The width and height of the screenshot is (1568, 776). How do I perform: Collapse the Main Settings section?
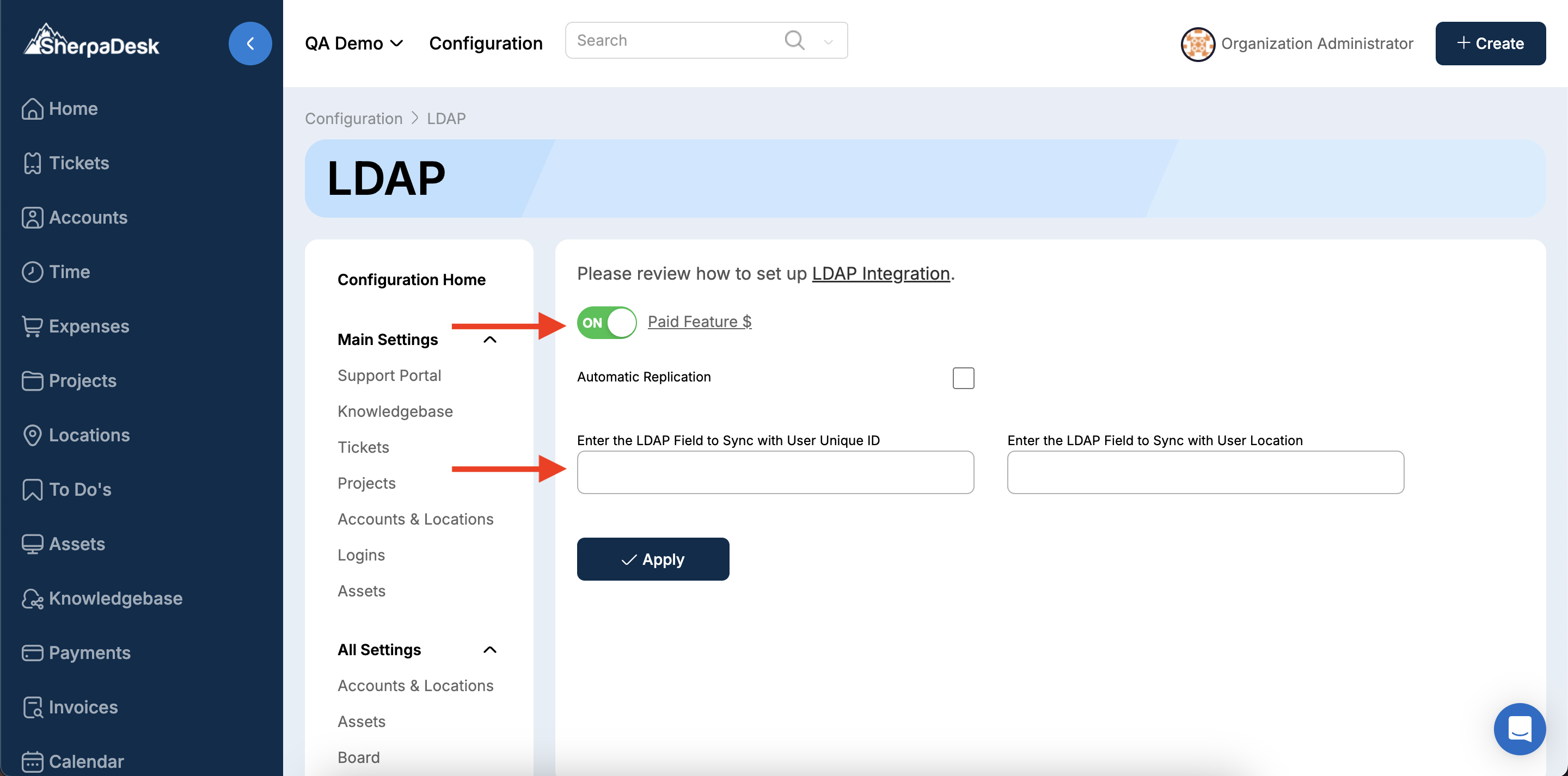(489, 340)
